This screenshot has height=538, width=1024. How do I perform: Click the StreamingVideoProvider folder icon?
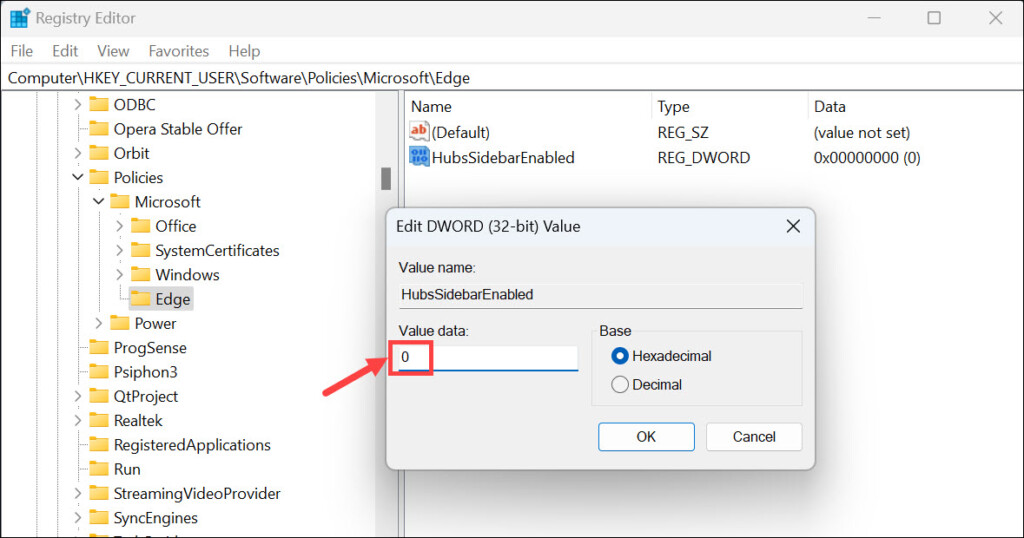99,494
